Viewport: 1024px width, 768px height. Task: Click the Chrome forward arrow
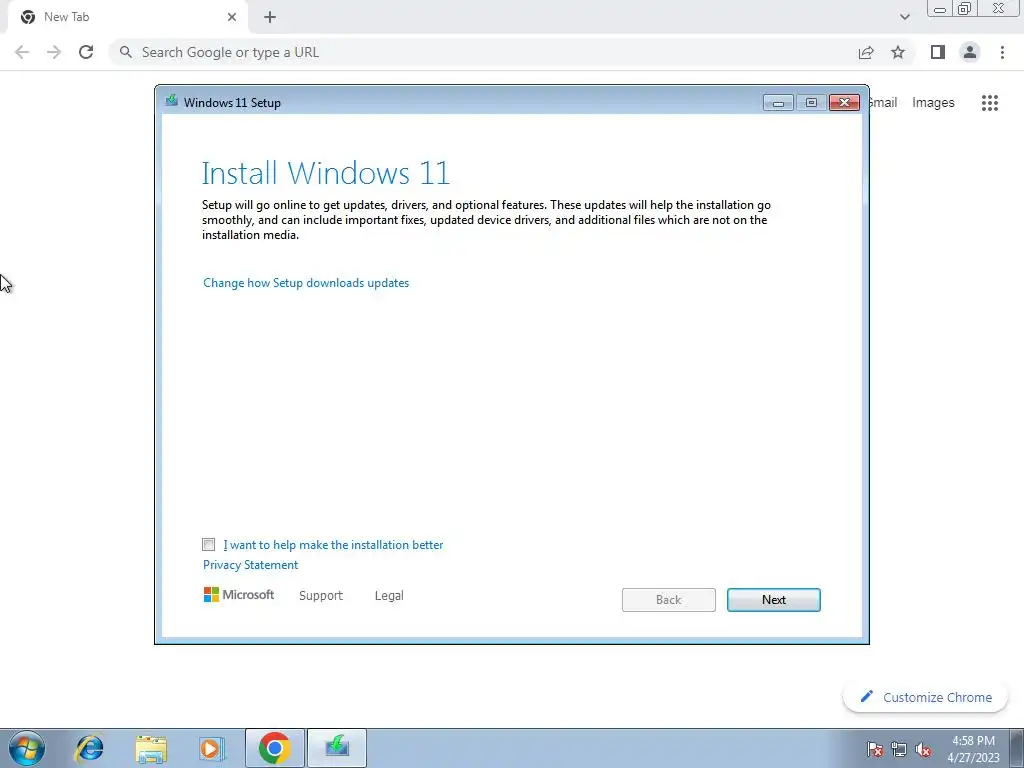pos(54,52)
